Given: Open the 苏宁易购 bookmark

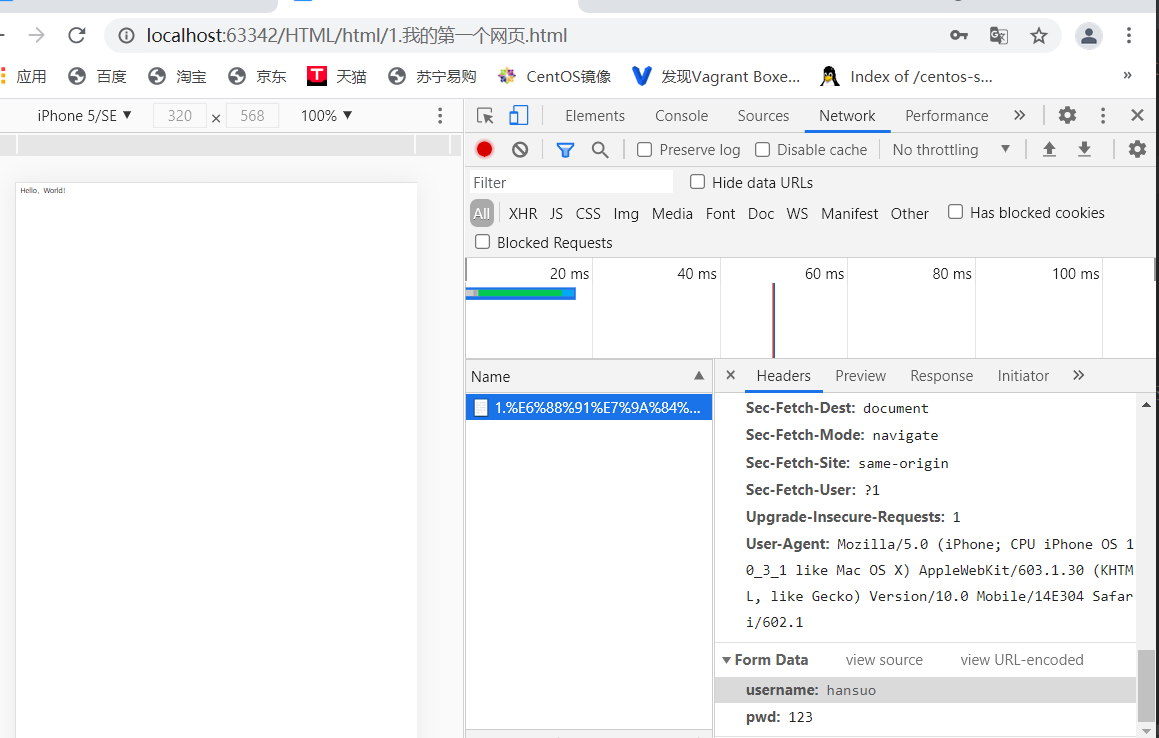Looking at the screenshot, I should (x=432, y=76).
